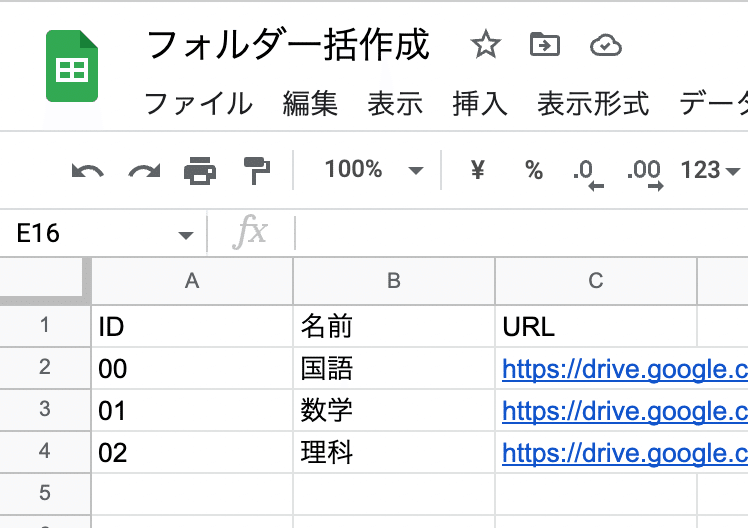This screenshot has width=748, height=528.
Task: Open the 表示 menu
Action: coord(395,104)
